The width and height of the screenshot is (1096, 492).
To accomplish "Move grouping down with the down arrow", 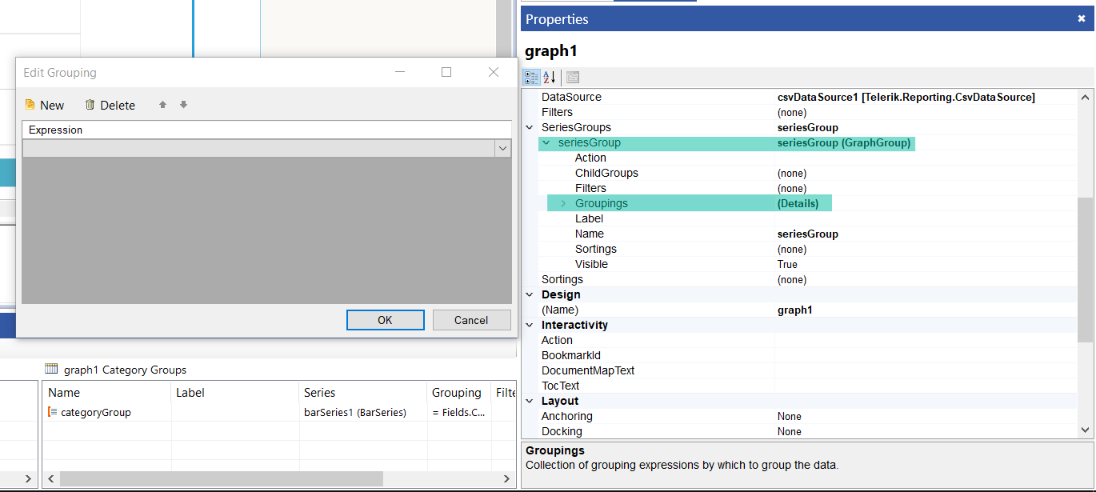I will coord(184,105).
